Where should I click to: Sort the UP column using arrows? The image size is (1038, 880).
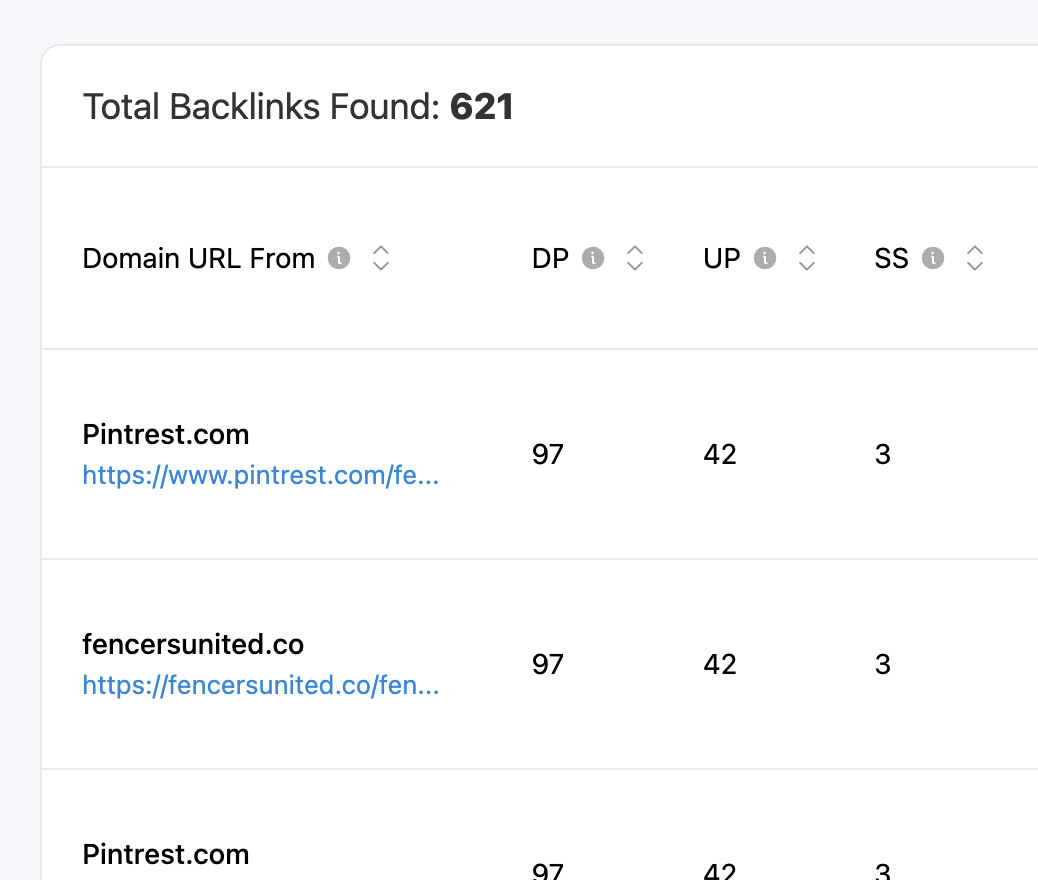point(806,258)
